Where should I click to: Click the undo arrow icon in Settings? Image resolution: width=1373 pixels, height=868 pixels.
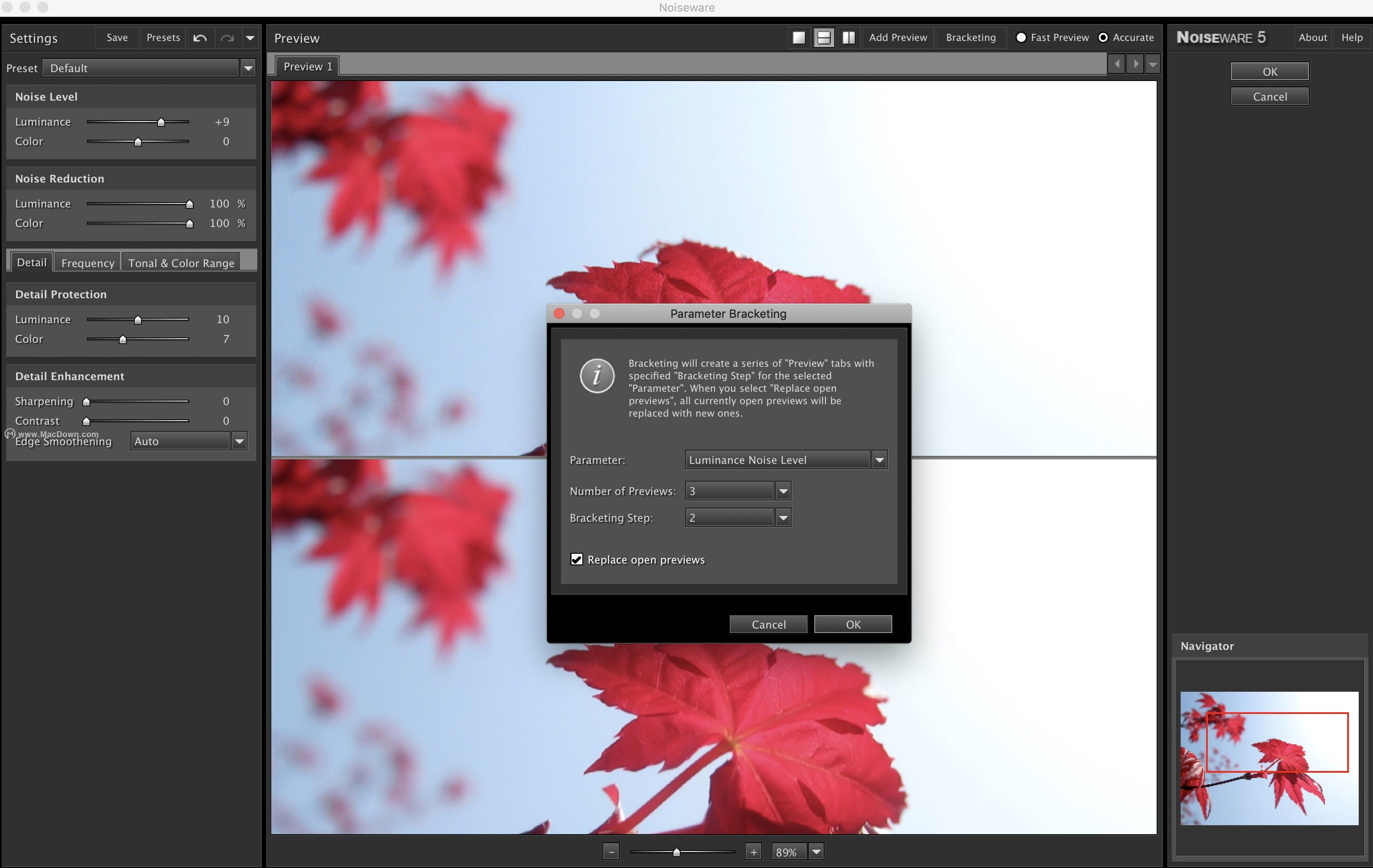click(x=200, y=38)
